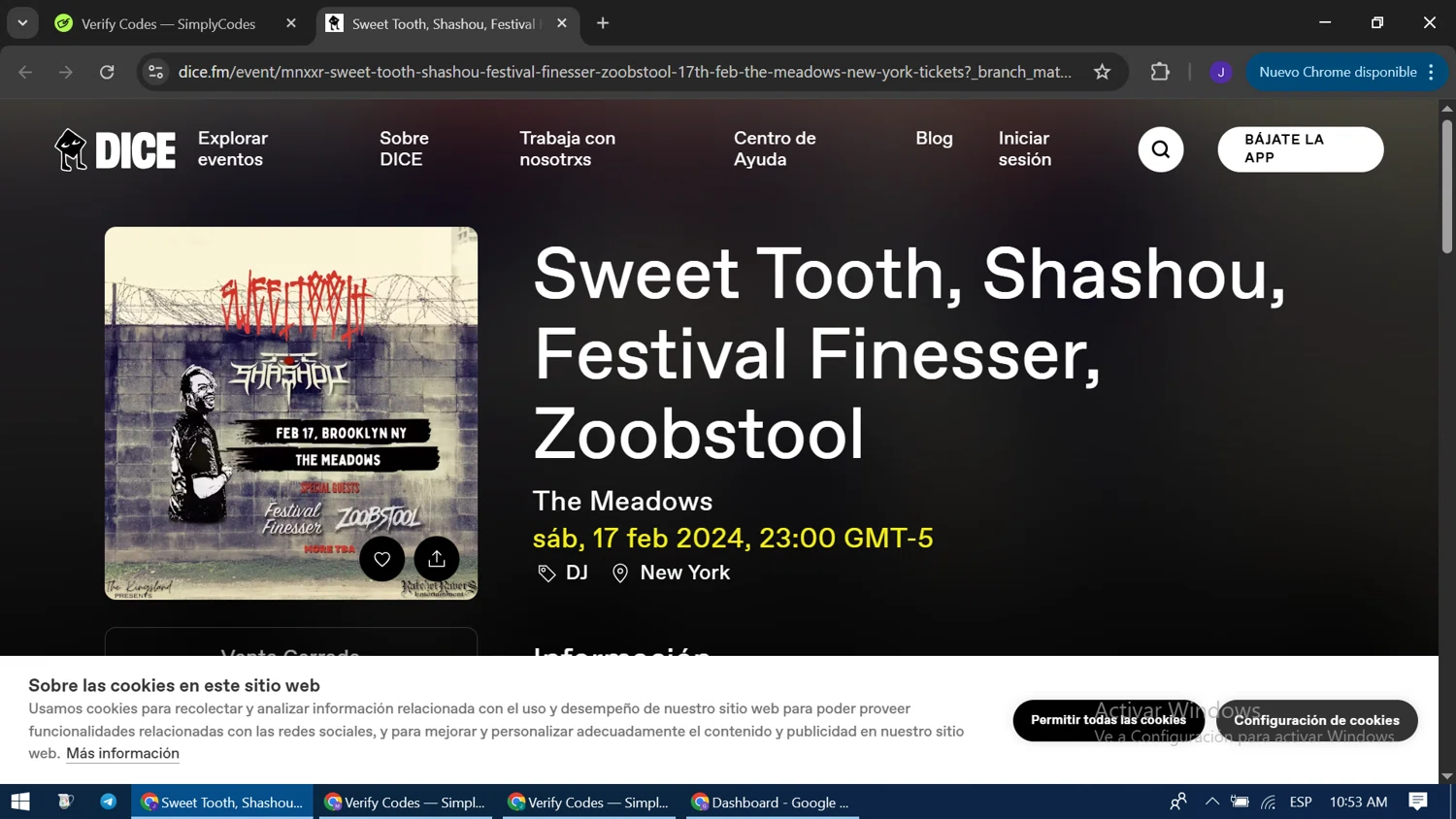Screen dimensions: 1456x819
Task: Click The Meadows venue name
Action: point(622,501)
